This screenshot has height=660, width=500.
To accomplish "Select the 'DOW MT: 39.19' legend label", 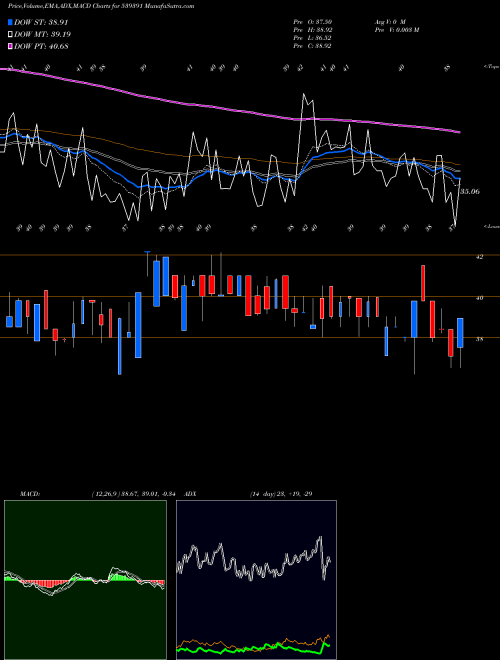I will point(42,34).
